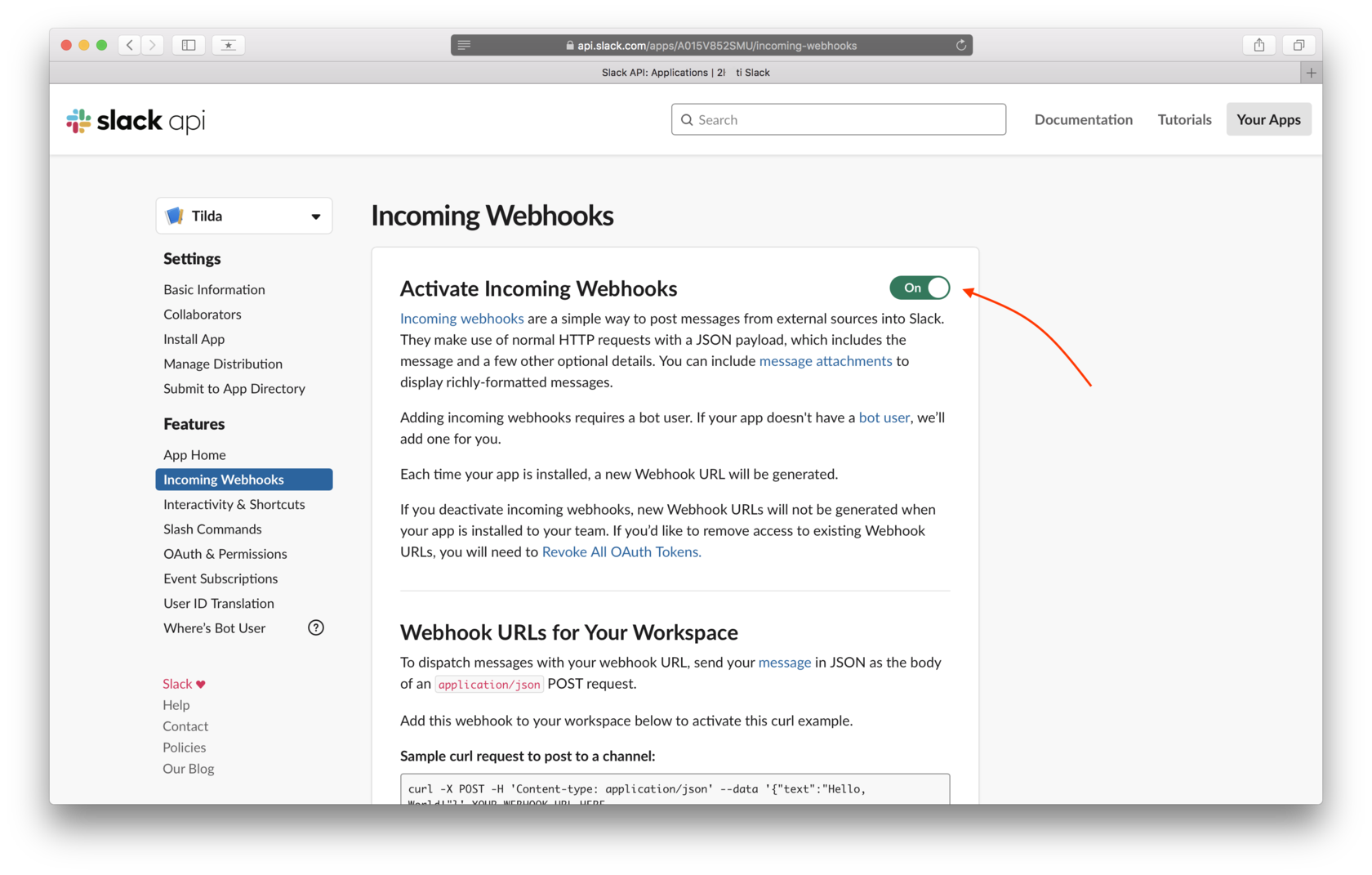The height and width of the screenshot is (875, 1372).
Task: Go to Install App page
Action: [194, 339]
